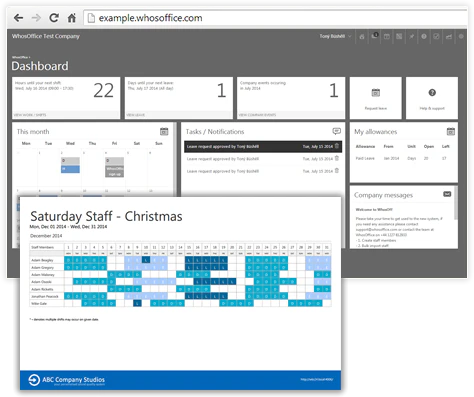Click the This month panel scrollbar
This screenshot has width=474, height=397.
pos(175,160)
